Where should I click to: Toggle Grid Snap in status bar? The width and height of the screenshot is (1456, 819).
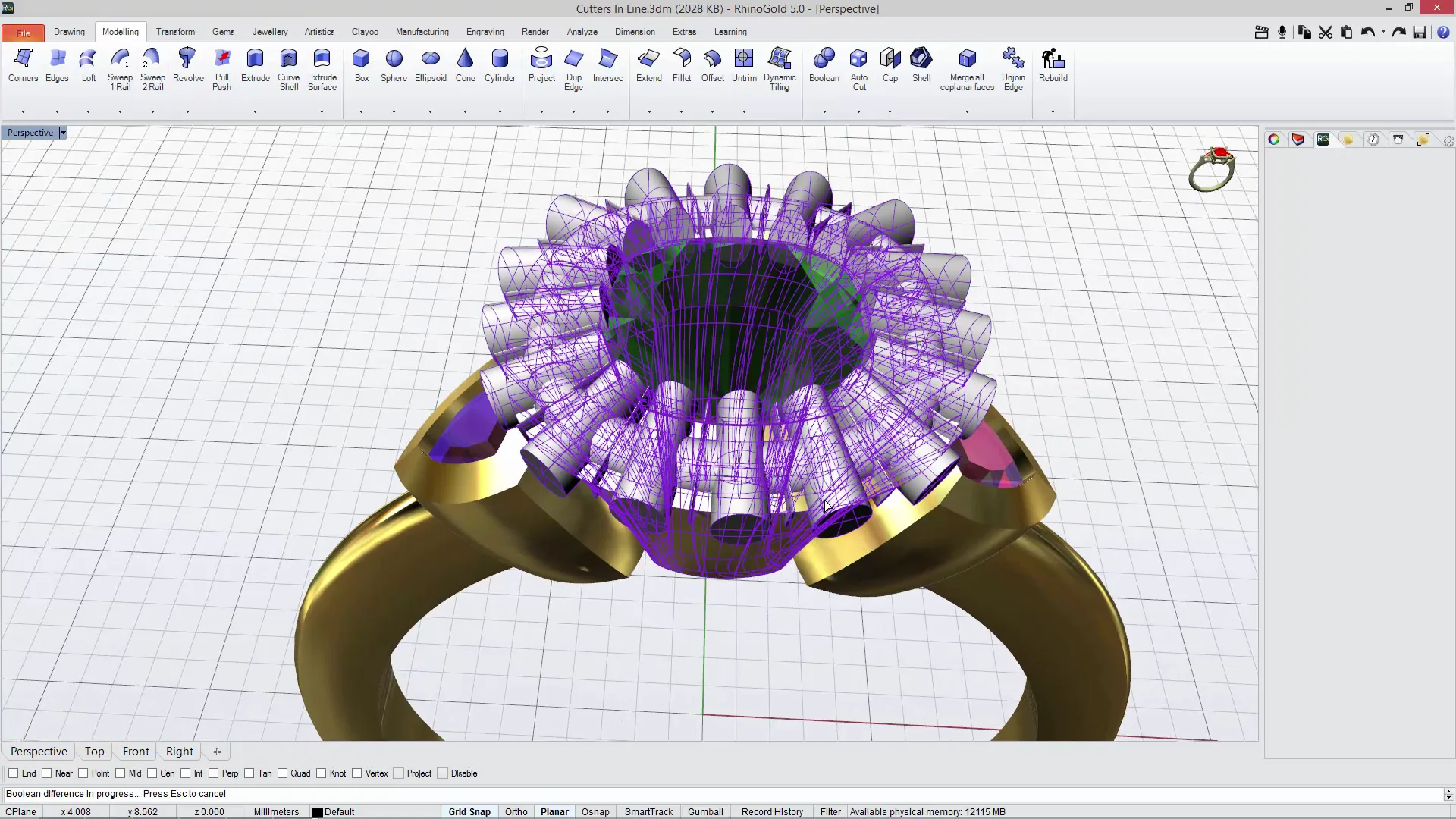tap(469, 812)
